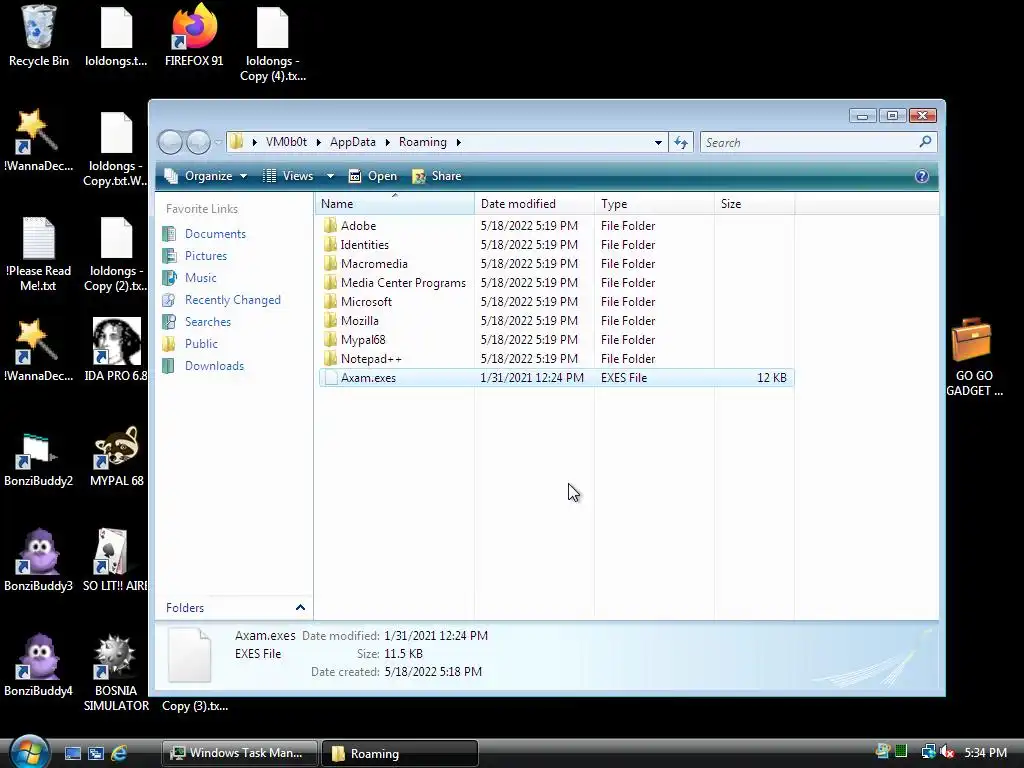
Task: Expand the Views dropdown arrow
Action: coord(330,176)
